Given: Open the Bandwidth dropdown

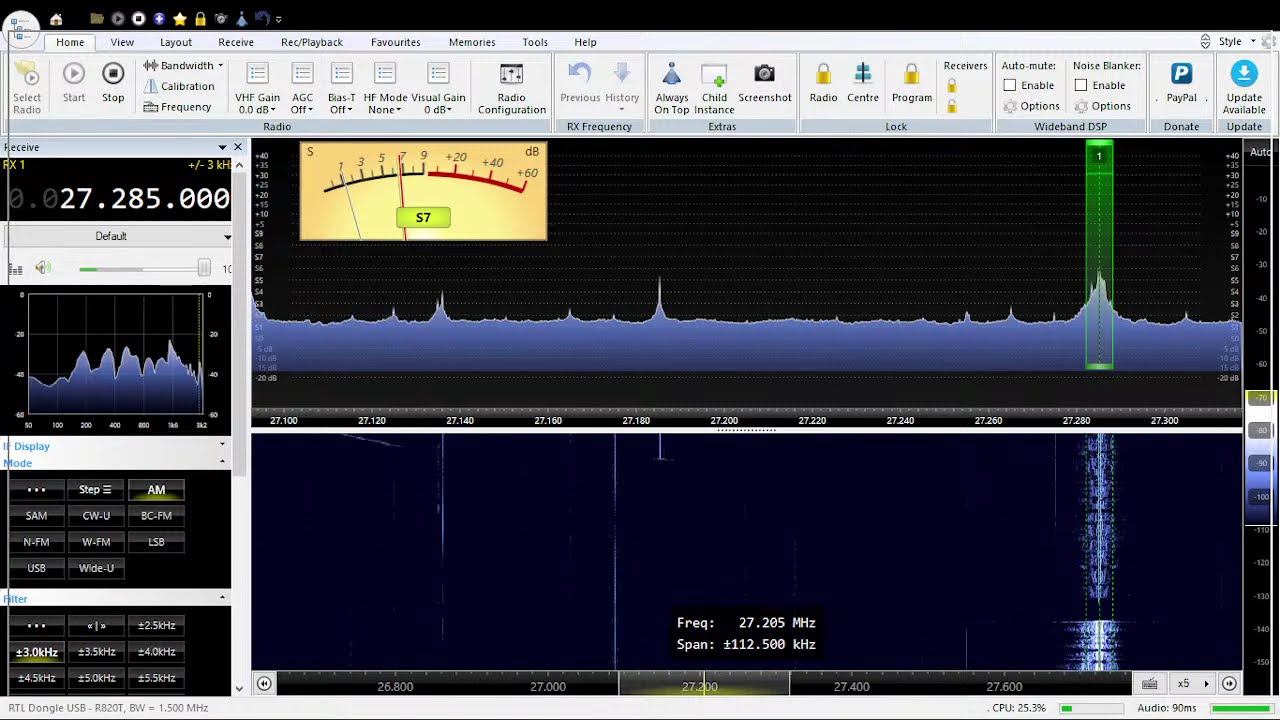Looking at the screenshot, I should [x=184, y=66].
